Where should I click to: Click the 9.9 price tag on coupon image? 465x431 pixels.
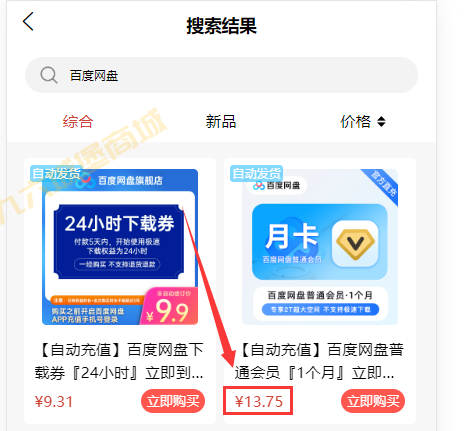coord(169,307)
